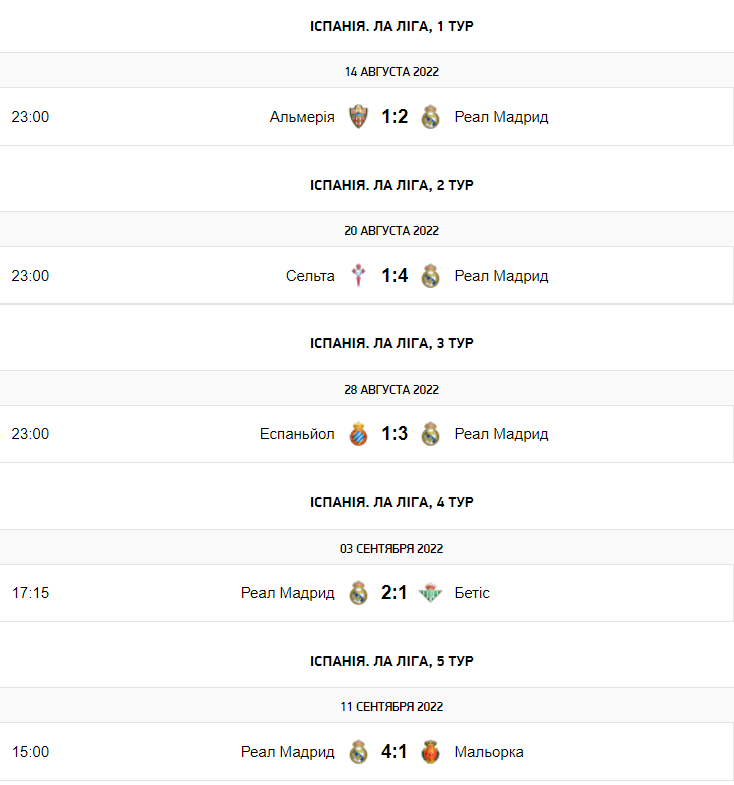Click the Betis club crest icon
Screen dimensions: 734x785
click(x=430, y=593)
